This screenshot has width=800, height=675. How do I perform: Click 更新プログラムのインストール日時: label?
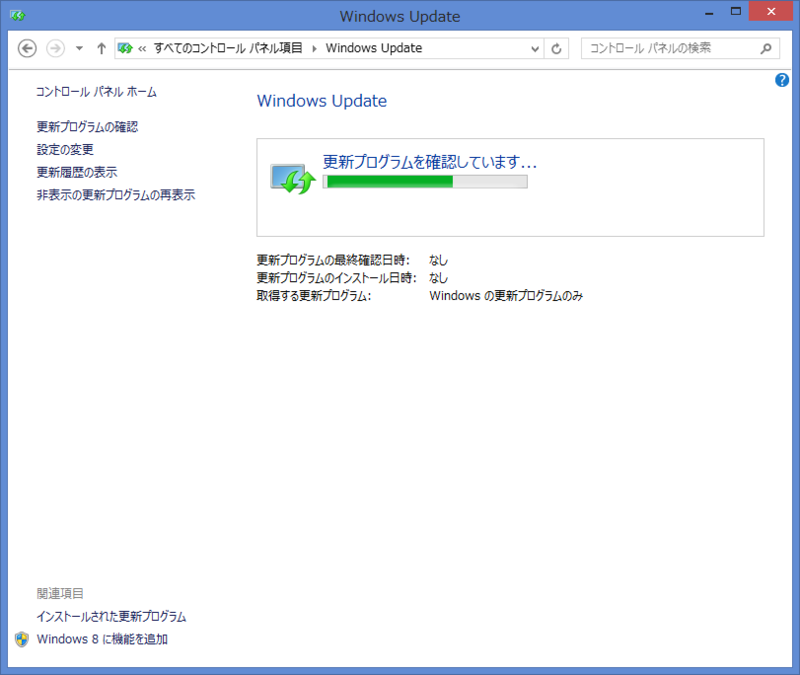point(336,278)
